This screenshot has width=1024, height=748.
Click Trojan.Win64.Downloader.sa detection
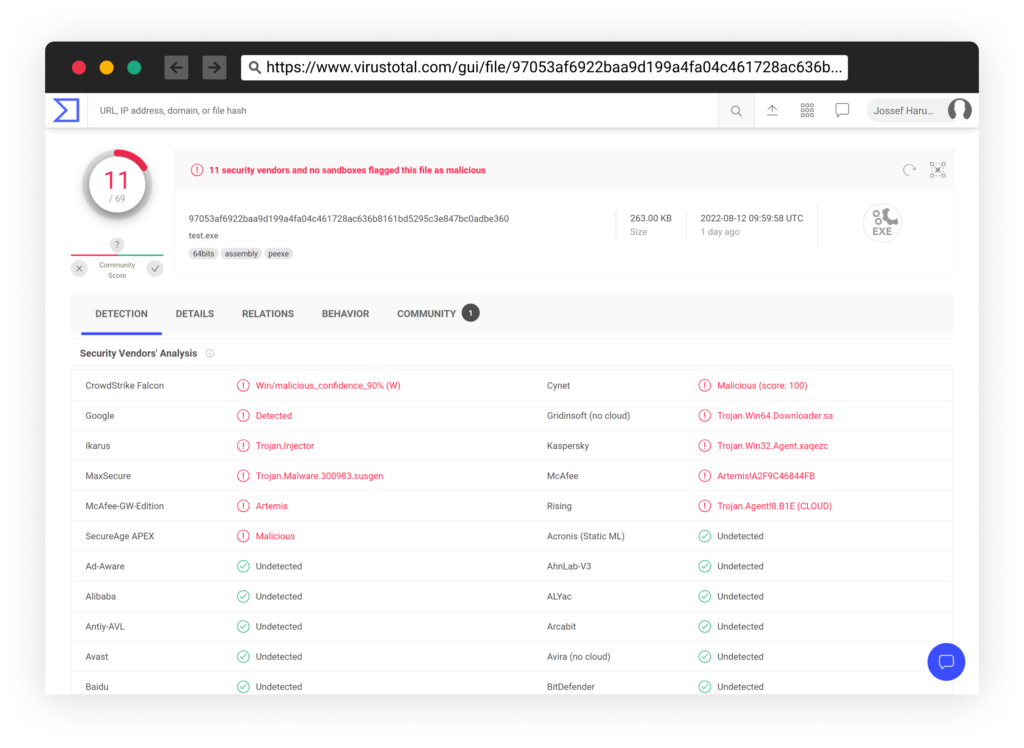775,415
